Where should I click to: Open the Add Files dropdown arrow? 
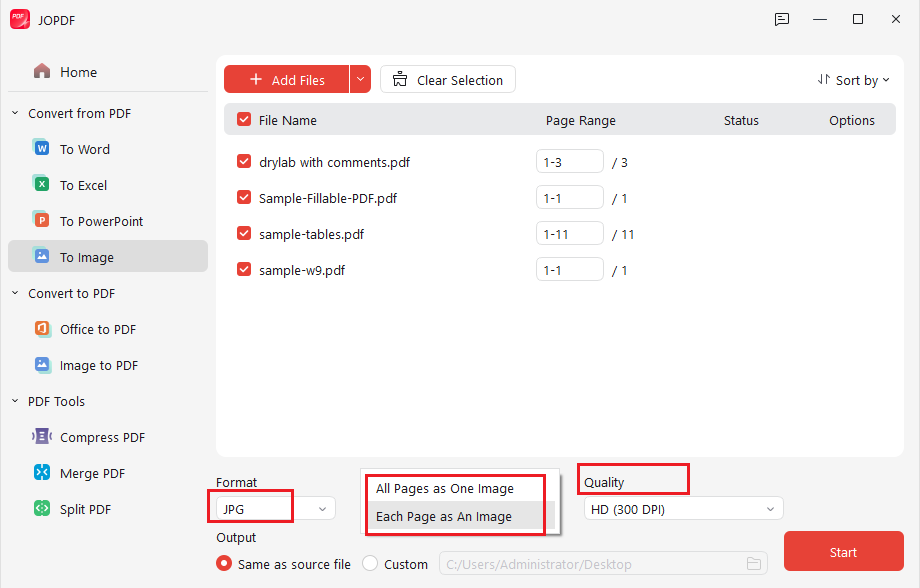(360, 79)
